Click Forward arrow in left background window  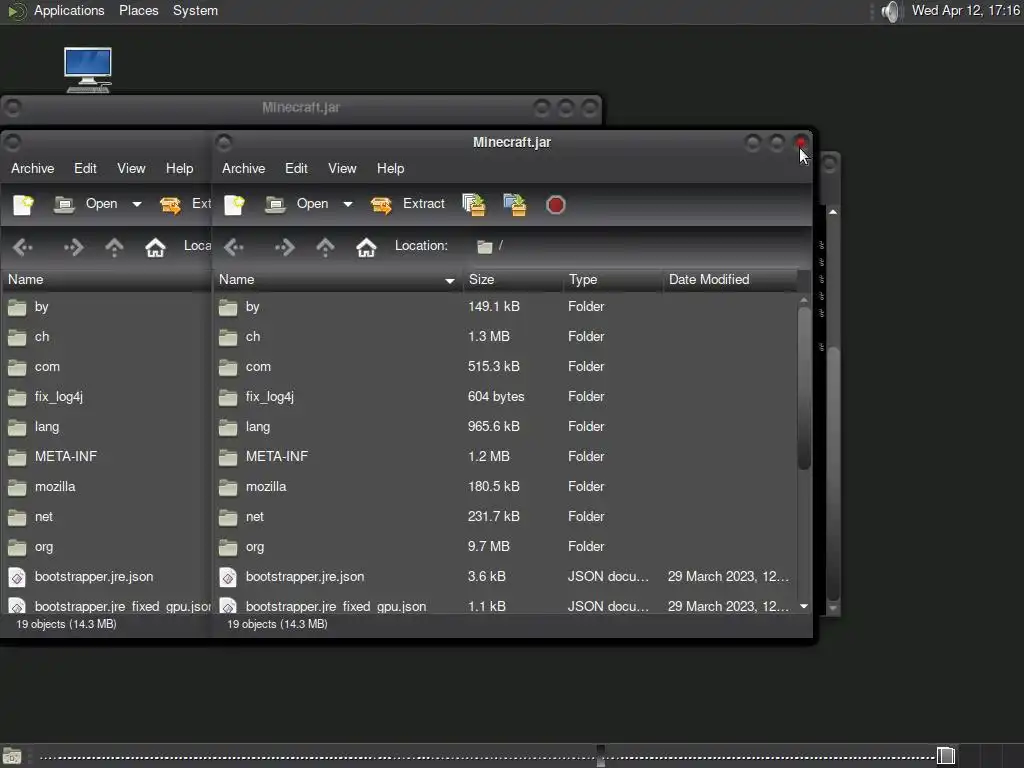(x=74, y=247)
